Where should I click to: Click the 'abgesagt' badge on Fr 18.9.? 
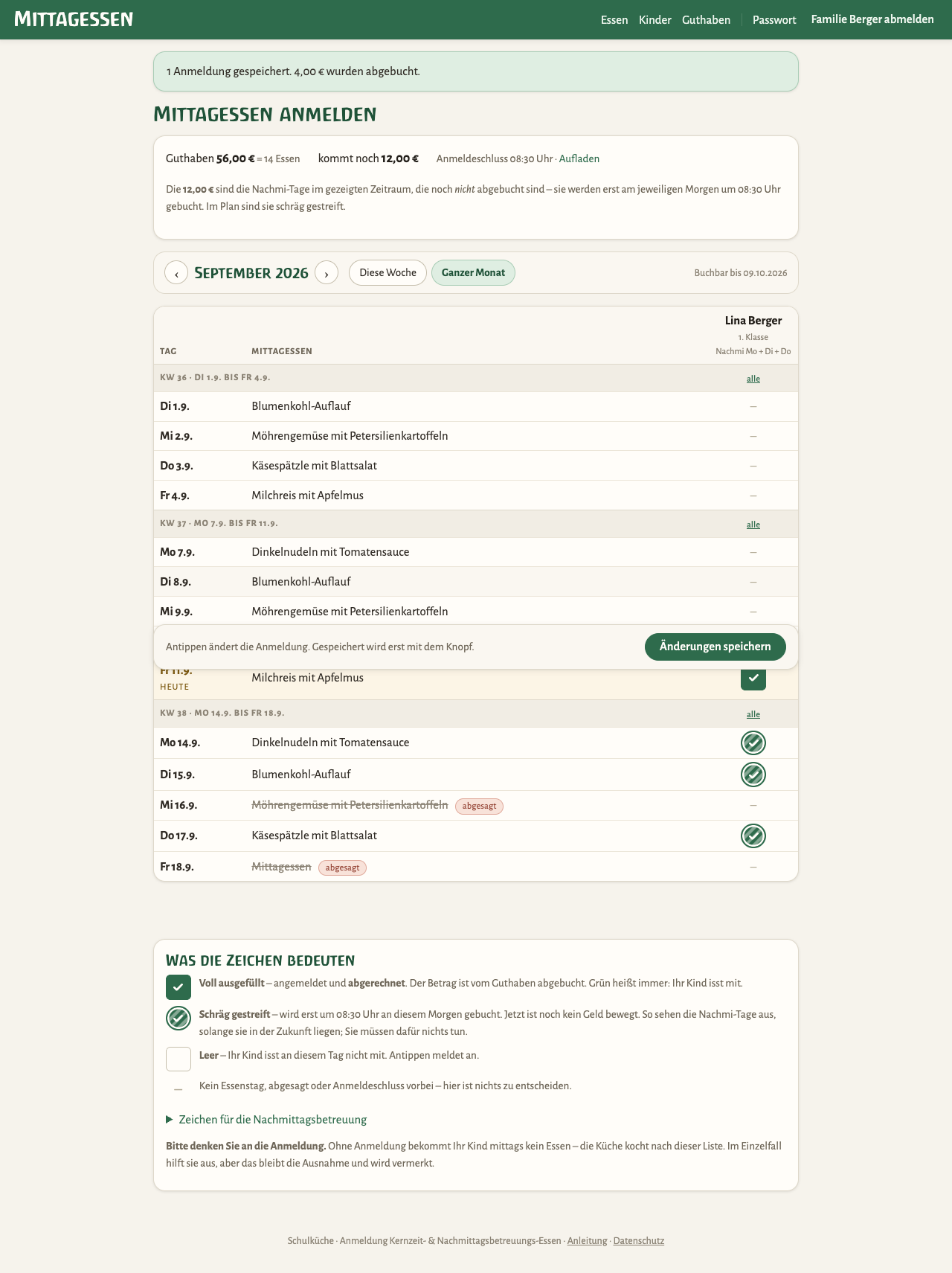(x=342, y=868)
